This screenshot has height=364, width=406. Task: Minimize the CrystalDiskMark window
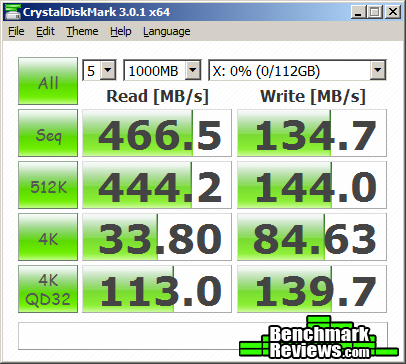tap(359, 12)
